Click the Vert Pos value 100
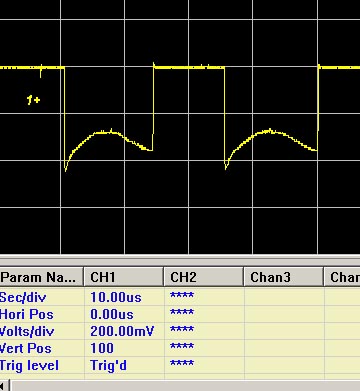Viewport: 360px width, 391px height. [102, 348]
